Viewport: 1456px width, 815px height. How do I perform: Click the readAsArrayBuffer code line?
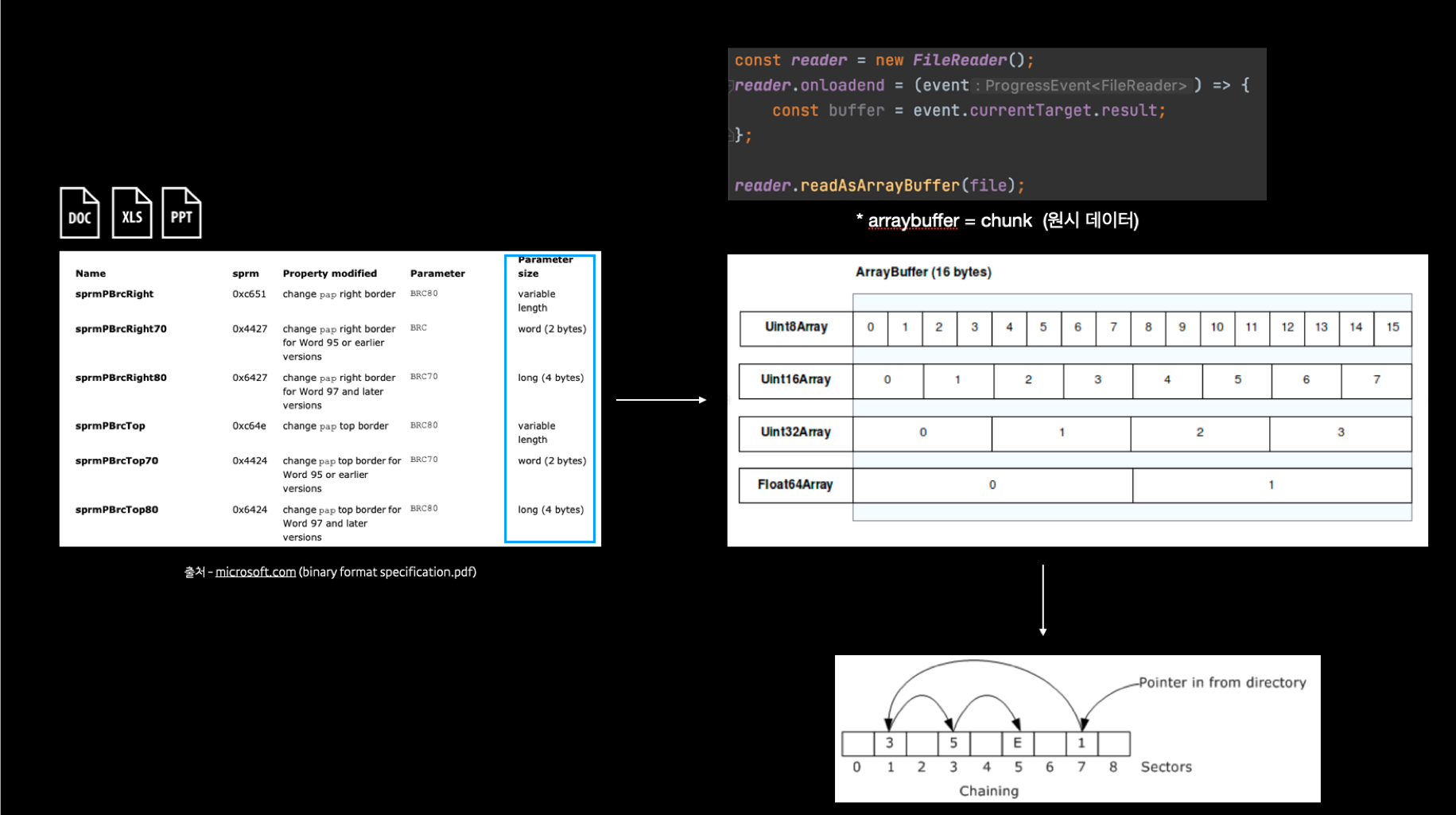coord(879,185)
